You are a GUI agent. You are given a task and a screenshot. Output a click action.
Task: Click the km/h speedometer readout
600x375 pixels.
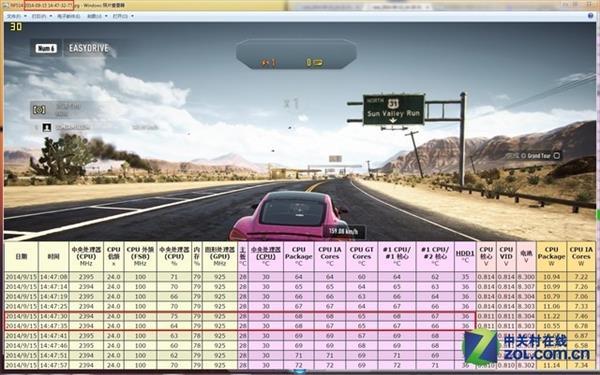(343, 232)
